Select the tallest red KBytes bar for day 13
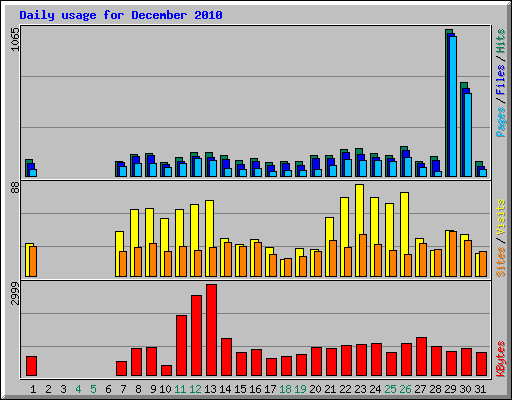Screen dimensions: 512x400 click(x=211, y=330)
